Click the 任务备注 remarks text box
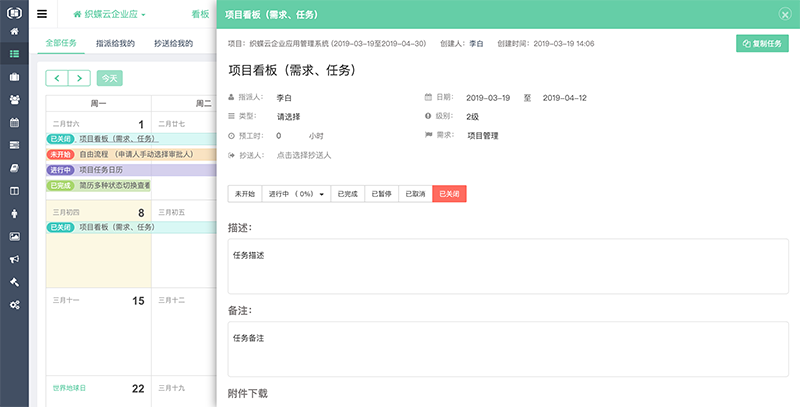 [x=508, y=349]
